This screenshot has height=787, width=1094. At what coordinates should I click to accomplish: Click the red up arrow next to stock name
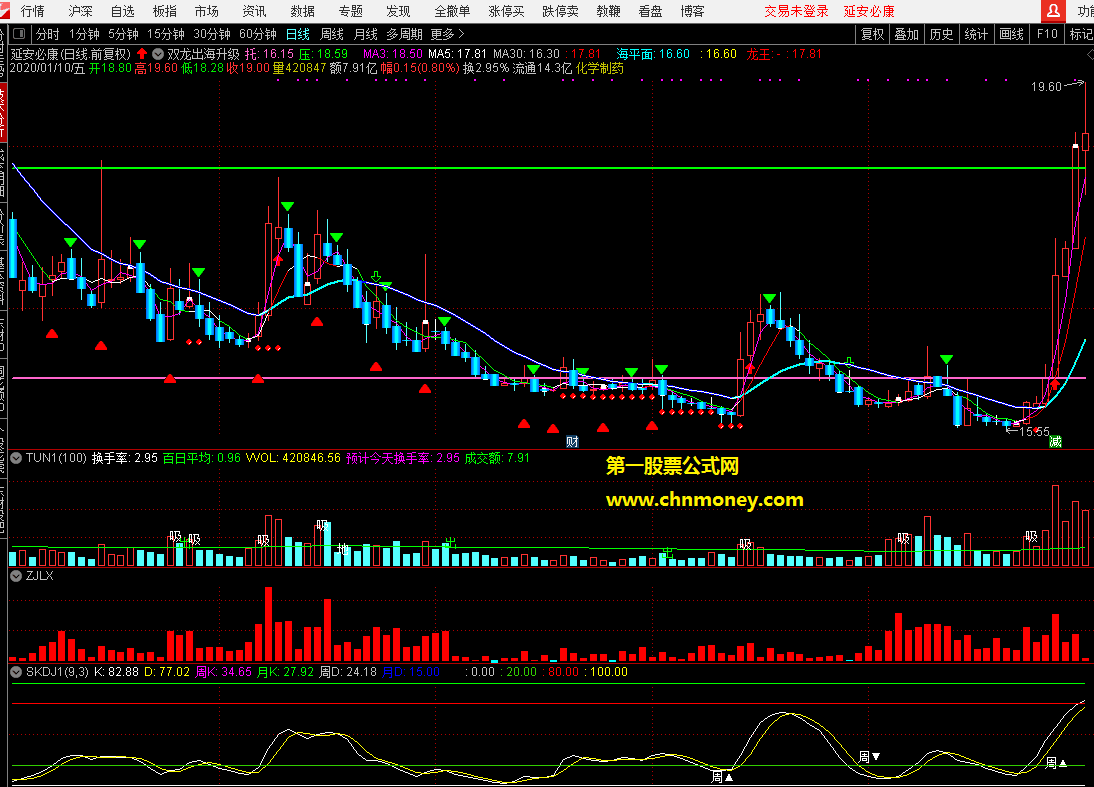click(x=142, y=54)
